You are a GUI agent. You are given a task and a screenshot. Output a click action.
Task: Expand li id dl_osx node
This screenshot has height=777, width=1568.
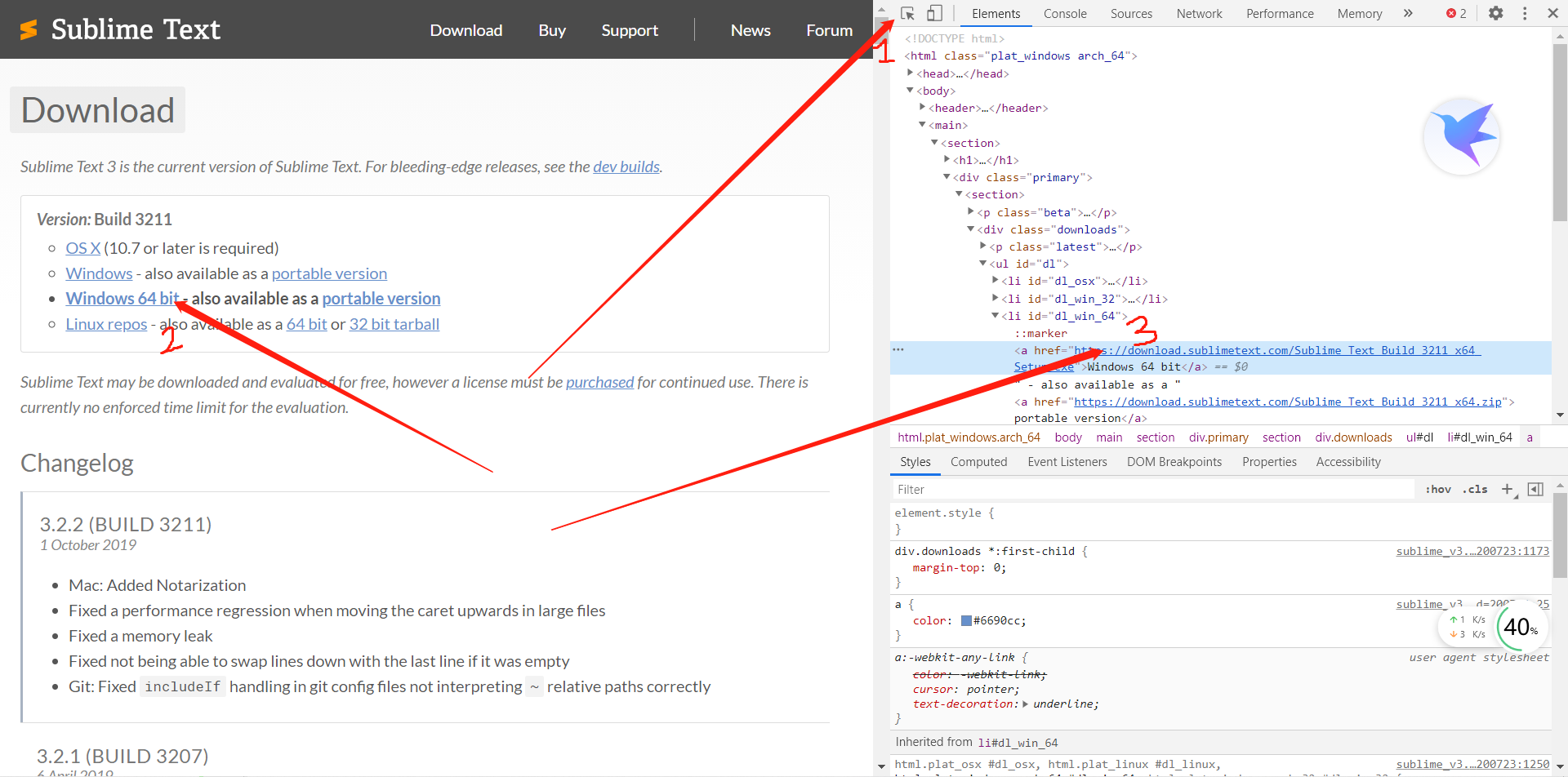(x=996, y=280)
